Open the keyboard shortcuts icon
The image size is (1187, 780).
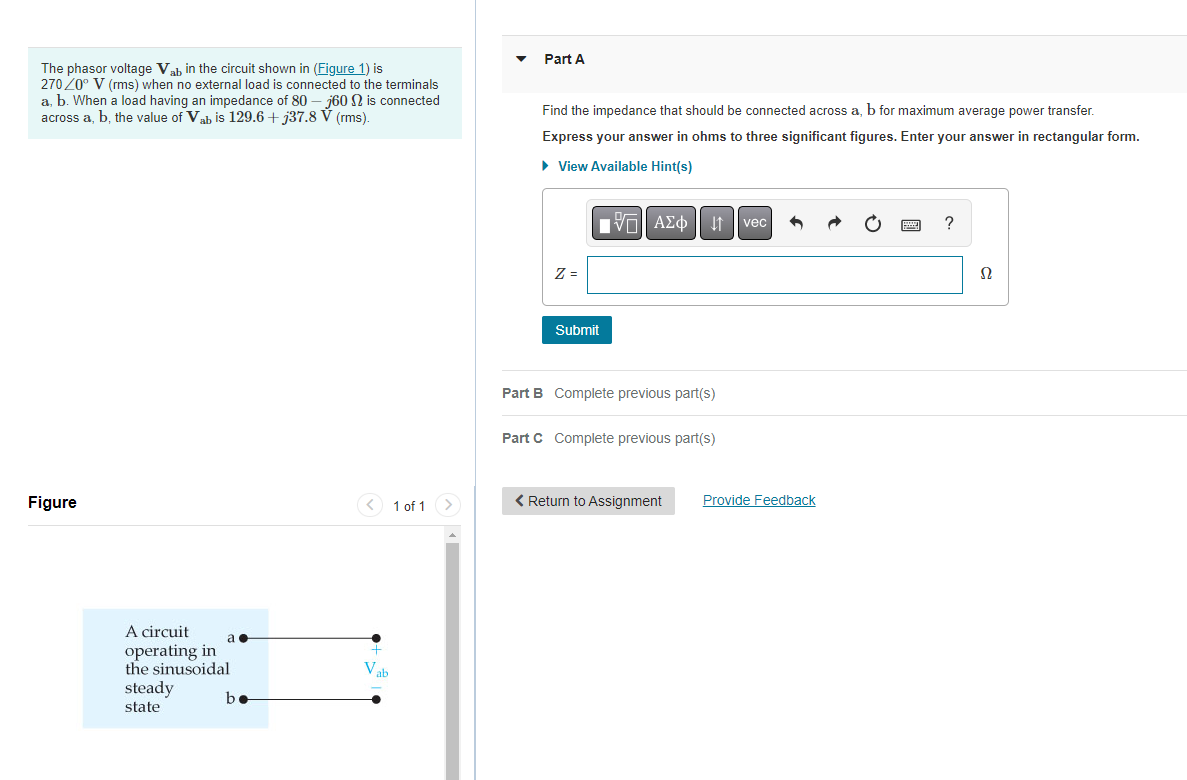(910, 222)
